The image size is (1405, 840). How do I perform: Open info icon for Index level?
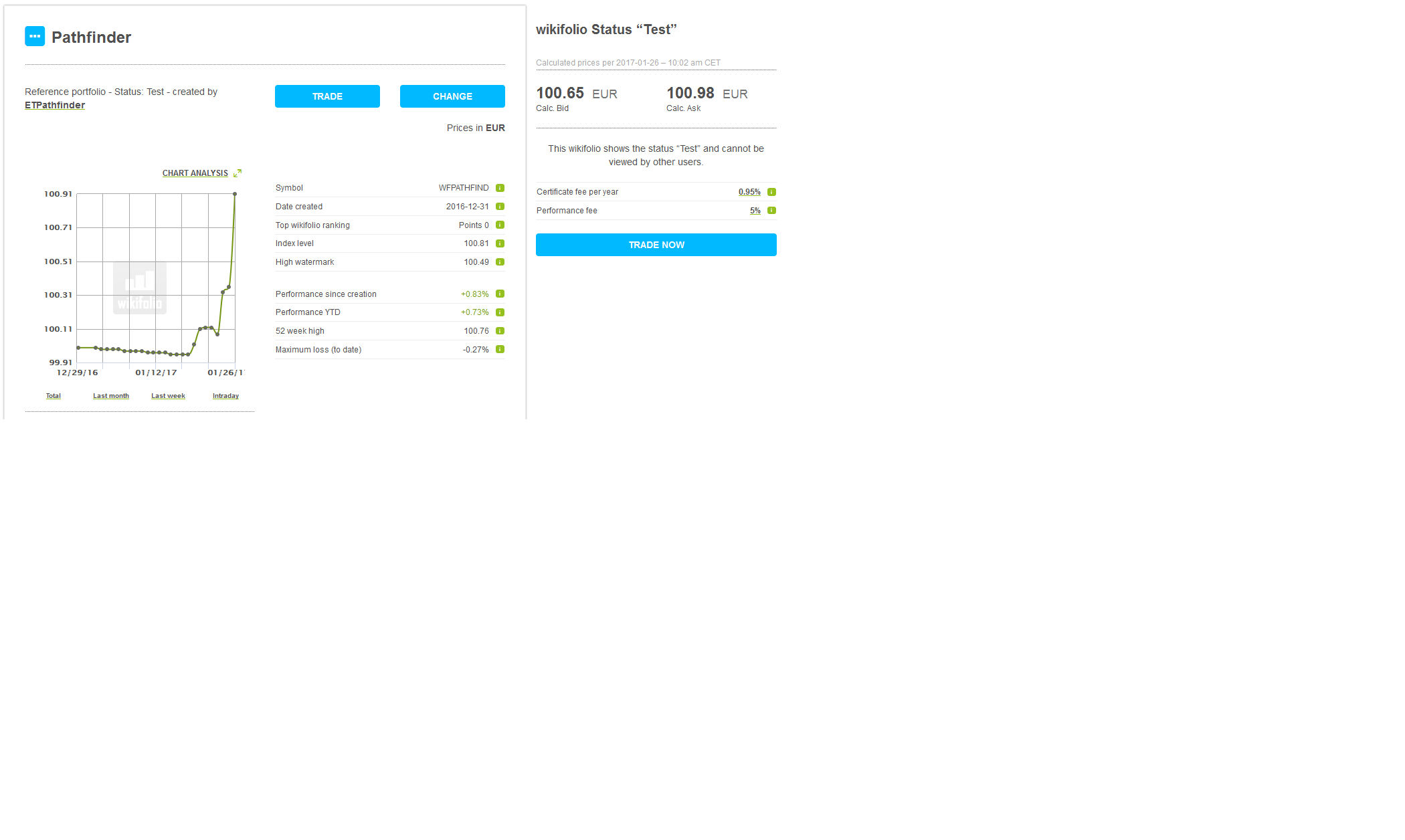pos(500,243)
